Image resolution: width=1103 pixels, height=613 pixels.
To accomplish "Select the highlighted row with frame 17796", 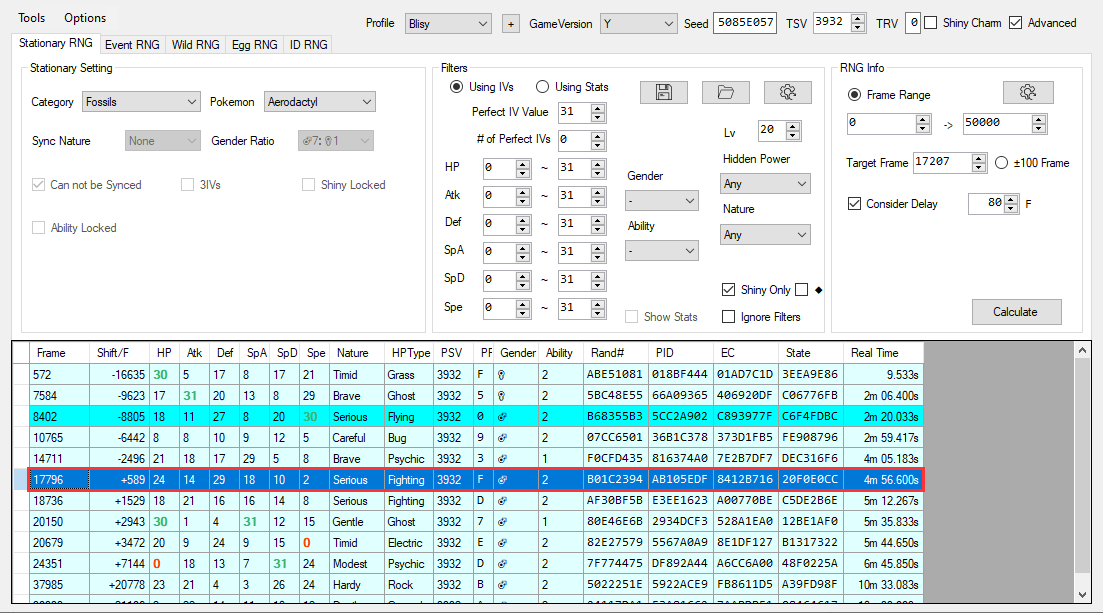I will (476, 480).
